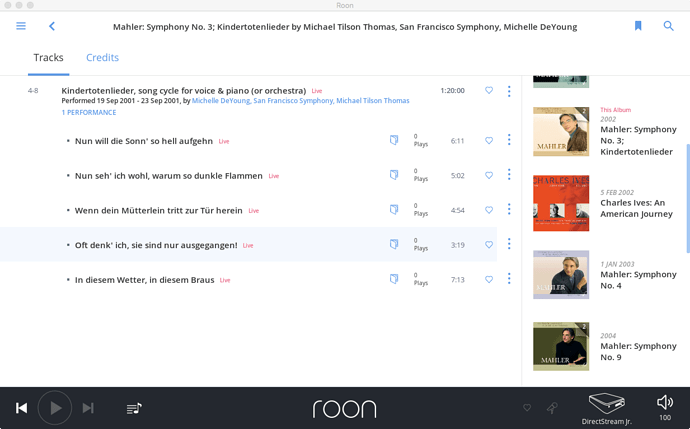Open search with magnifier icon
The width and height of the screenshot is (690, 429).
668,26
